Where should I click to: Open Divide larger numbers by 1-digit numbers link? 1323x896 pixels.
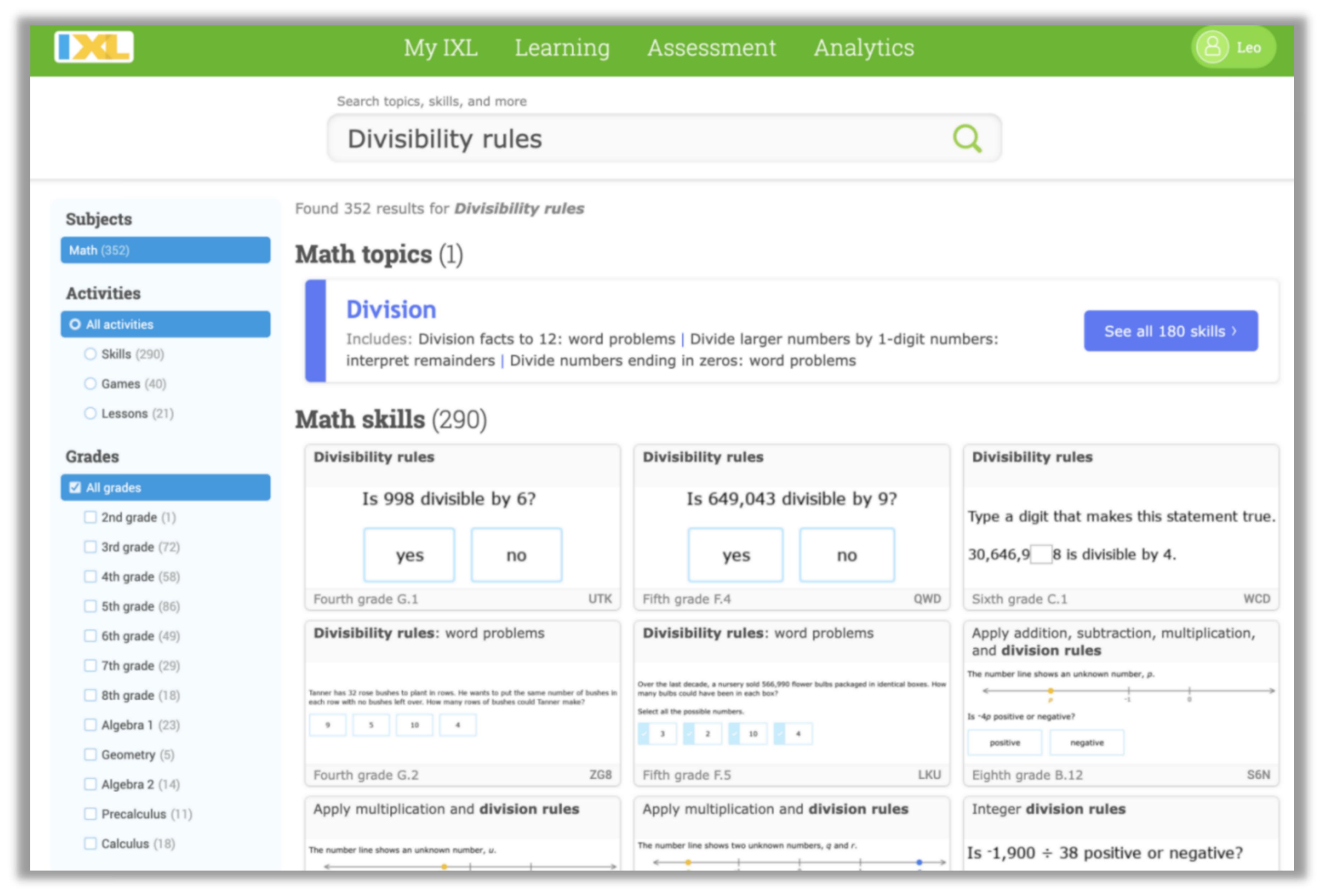844,339
